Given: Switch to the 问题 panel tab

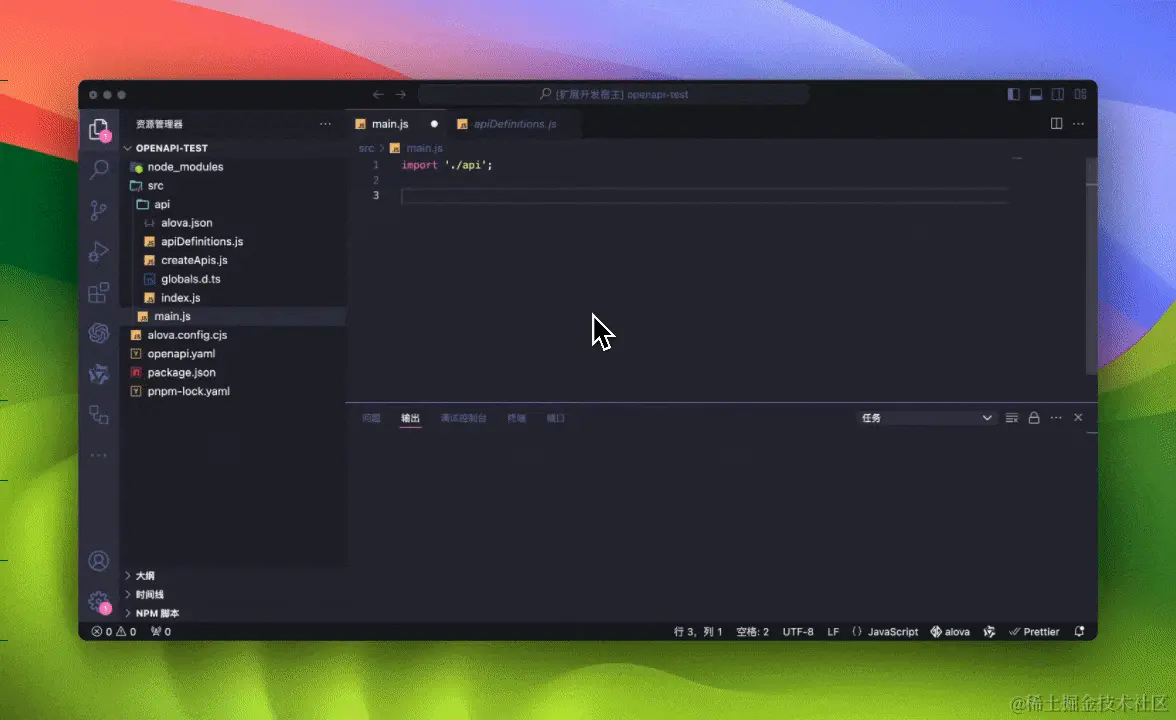Looking at the screenshot, I should (x=371, y=418).
